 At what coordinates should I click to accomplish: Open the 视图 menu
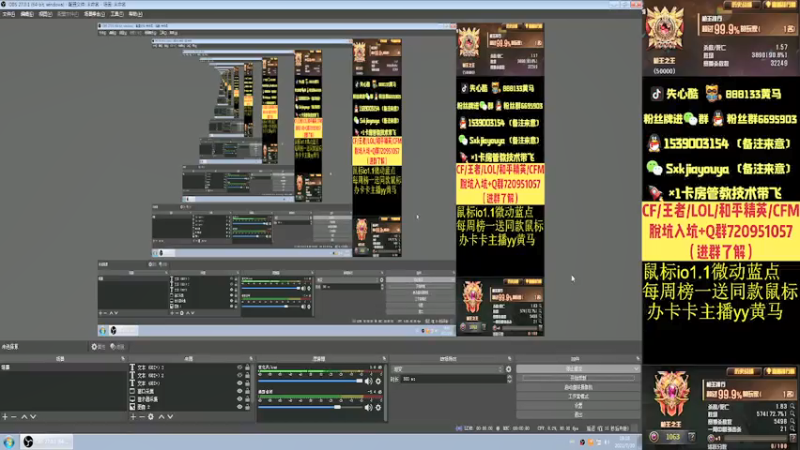(45, 14)
